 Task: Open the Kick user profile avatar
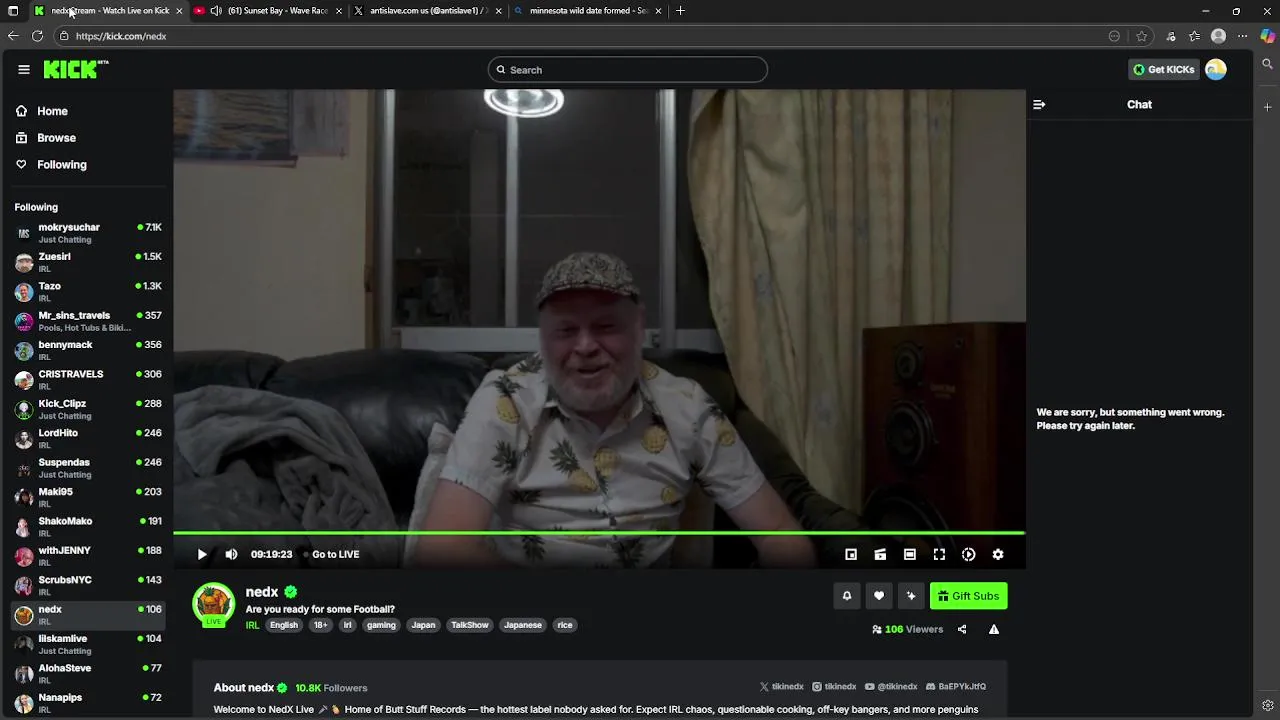1216,69
